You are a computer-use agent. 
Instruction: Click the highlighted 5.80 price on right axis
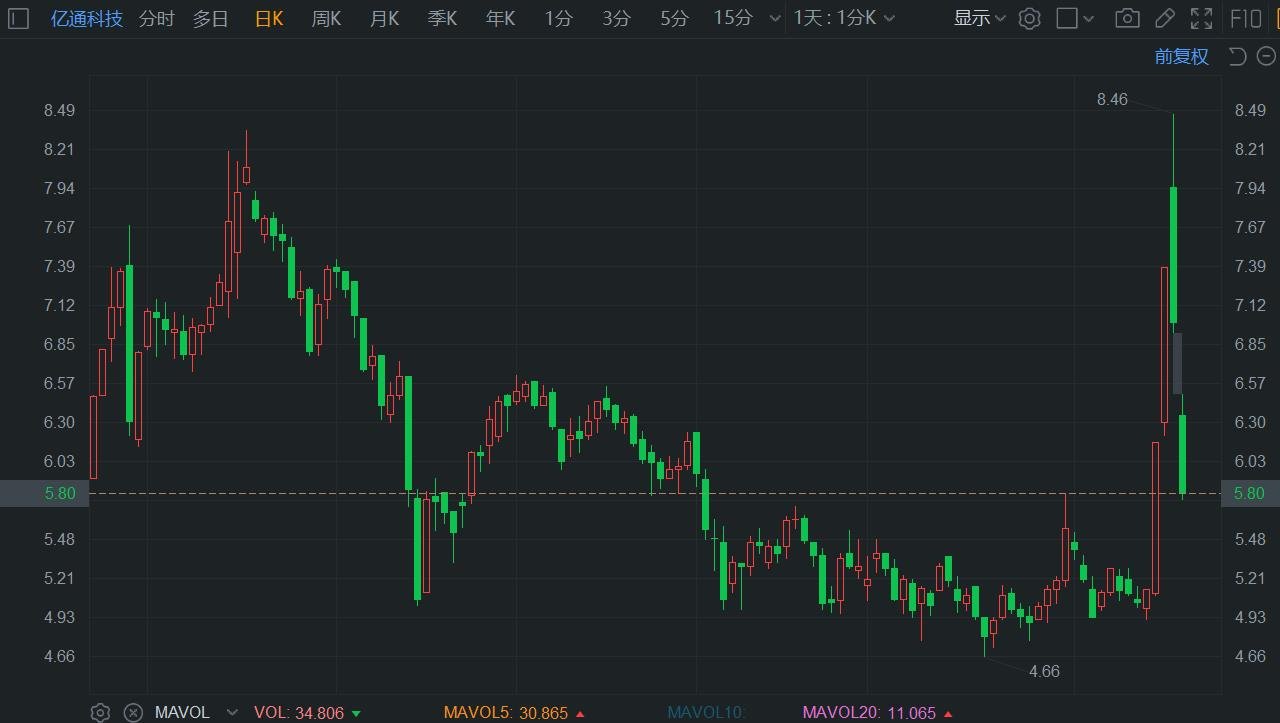(x=1250, y=493)
